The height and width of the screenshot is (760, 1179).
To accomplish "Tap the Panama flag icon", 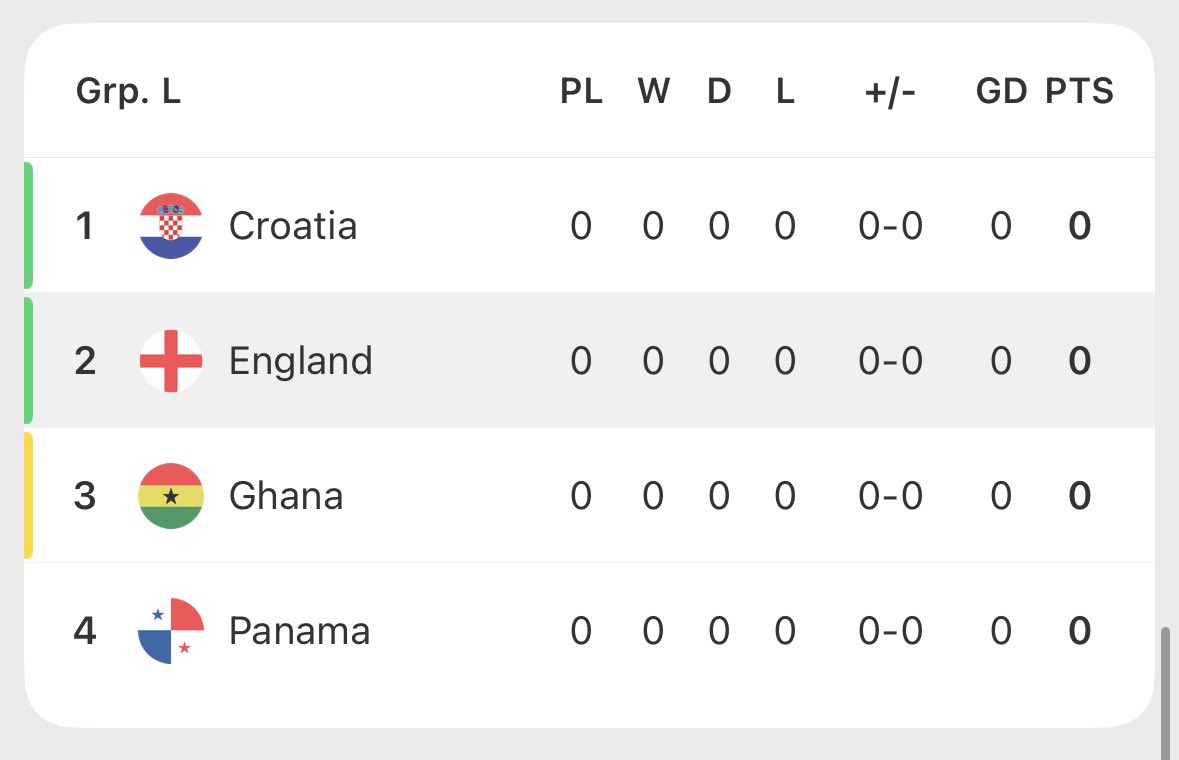I will pos(171,631).
